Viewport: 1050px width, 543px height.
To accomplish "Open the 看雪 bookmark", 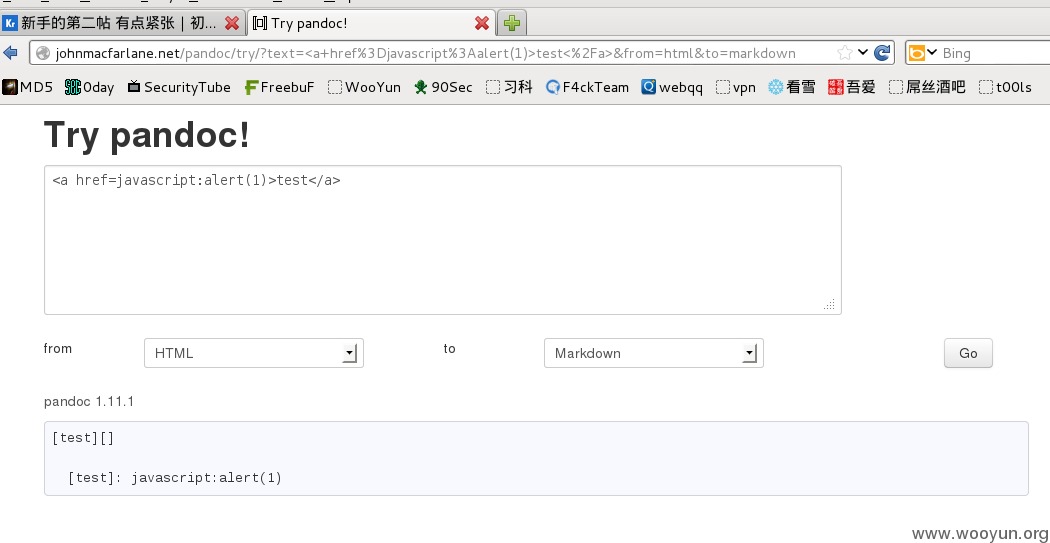I will [792, 87].
